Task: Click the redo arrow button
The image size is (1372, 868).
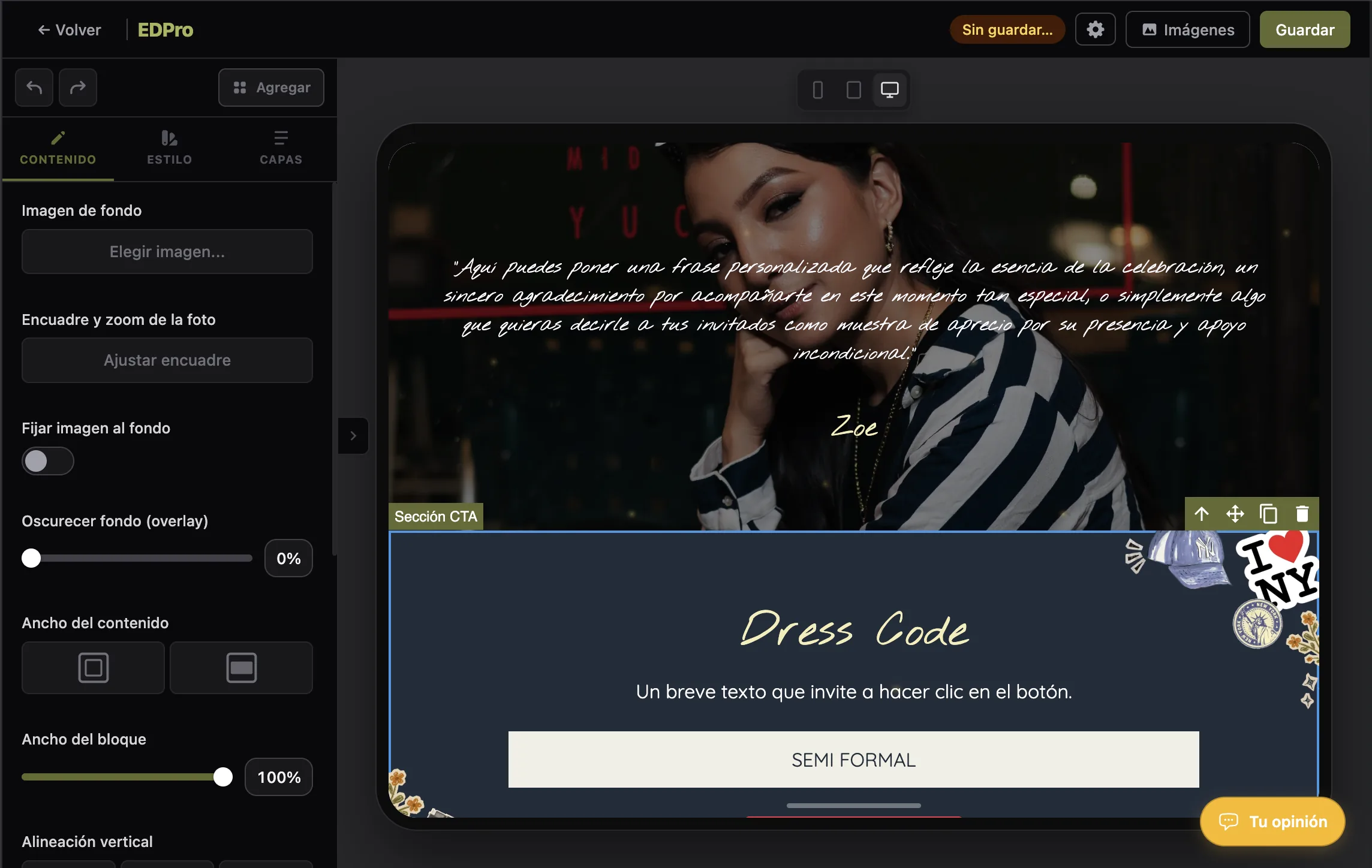Action: tap(78, 88)
